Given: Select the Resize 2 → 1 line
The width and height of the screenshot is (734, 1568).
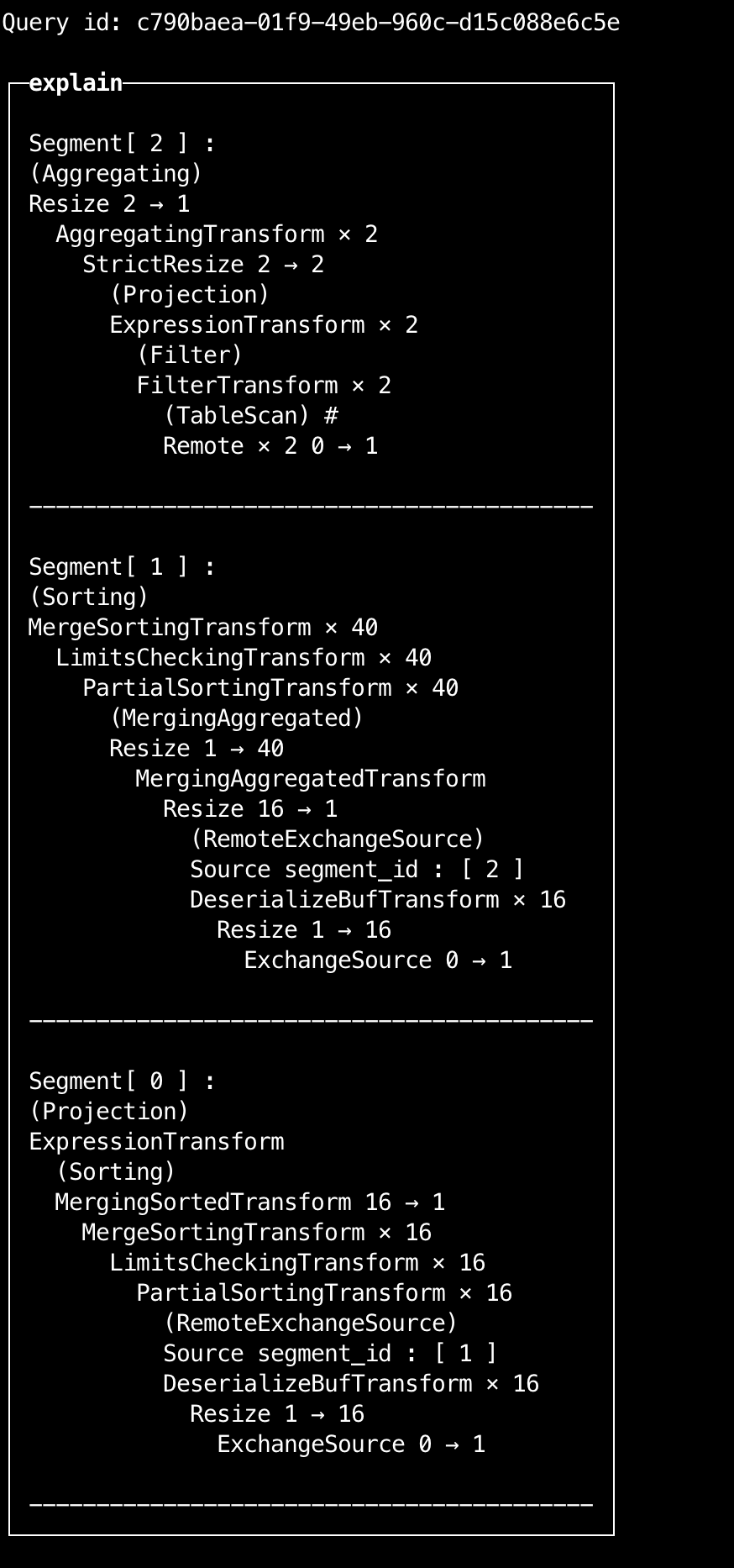Looking at the screenshot, I should click(109, 204).
